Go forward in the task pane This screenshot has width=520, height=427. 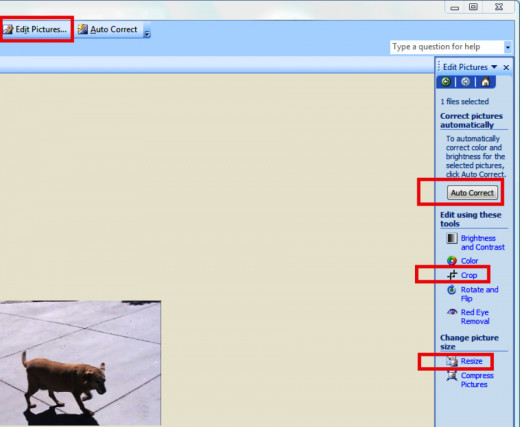[x=465, y=82]
